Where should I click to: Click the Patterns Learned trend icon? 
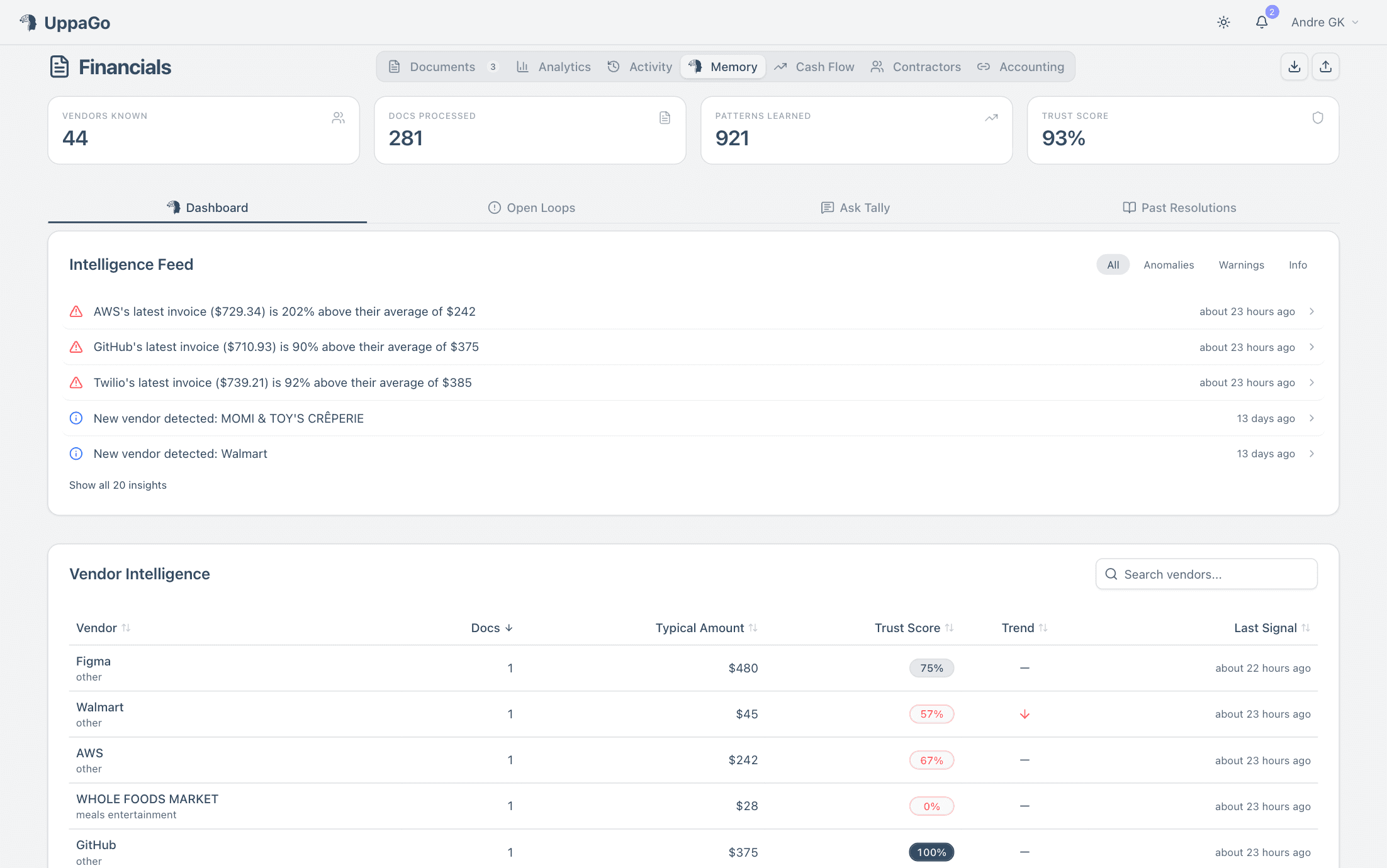[991, 118]
